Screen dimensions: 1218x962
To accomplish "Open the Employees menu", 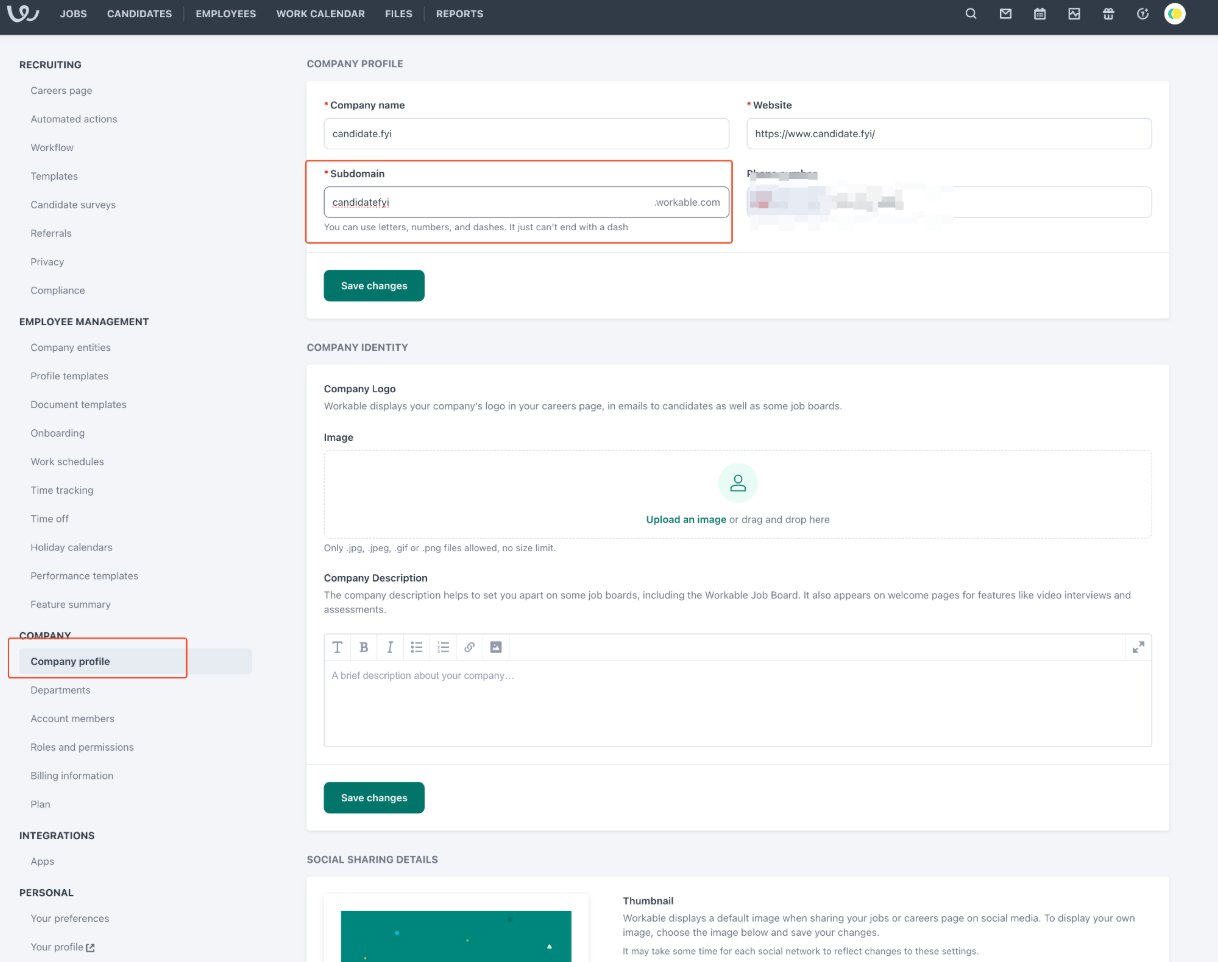I will coord(226,14).
